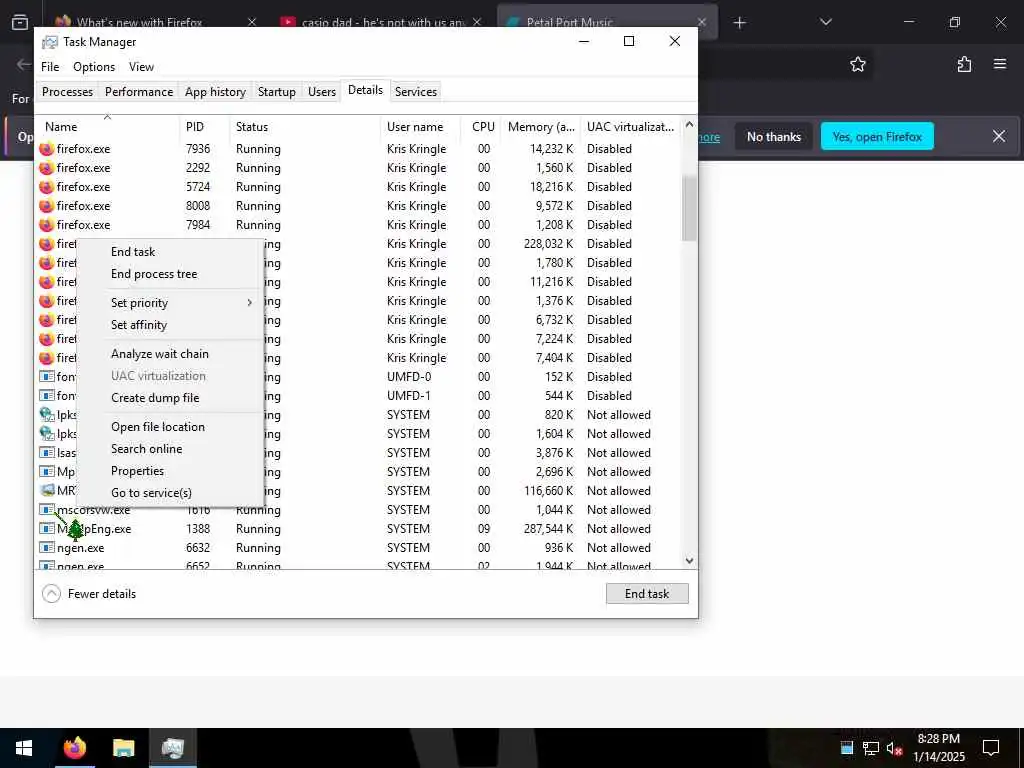The height and width of the screenshot is (768, 1024).
Task: Open Firefox list all tabs chevron
Action: click(x=825, y=22)
